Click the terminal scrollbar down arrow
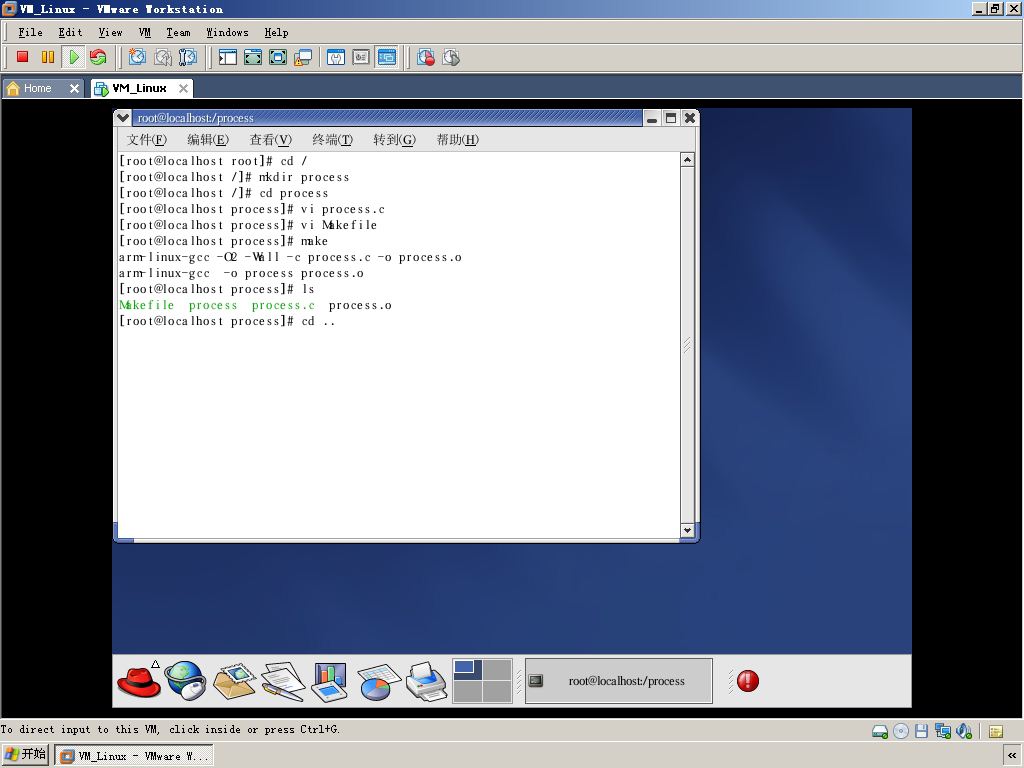This screenshot has width=1024, height=768. (x=687, y=530)
